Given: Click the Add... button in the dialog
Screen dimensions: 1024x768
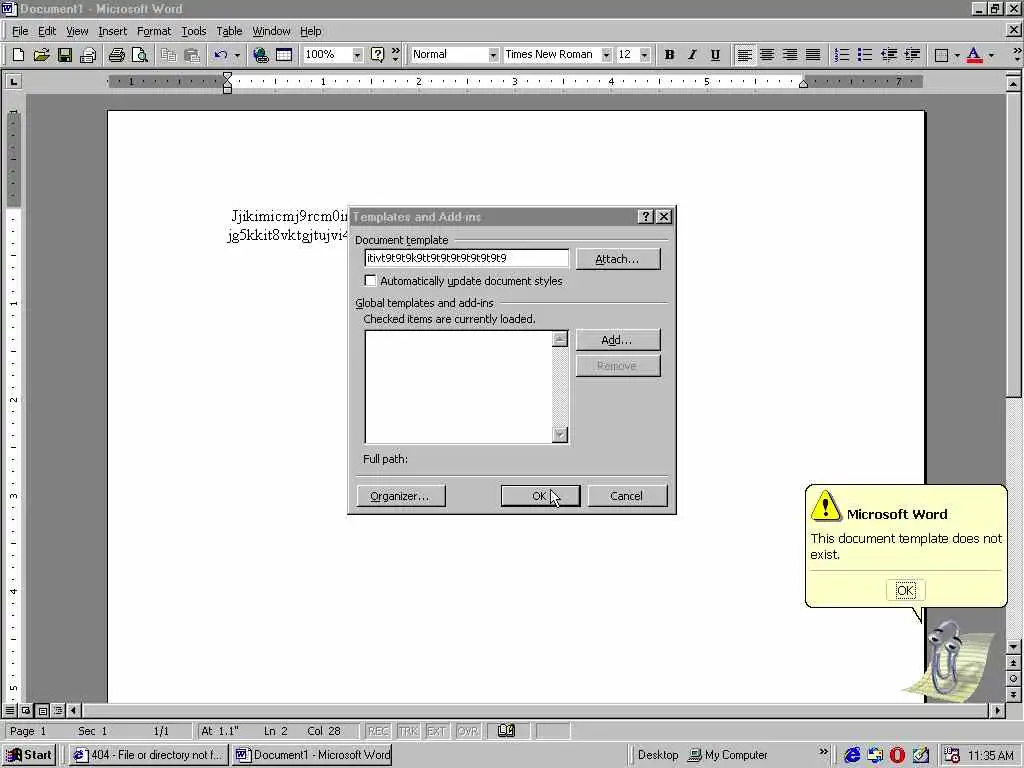Looking at the screenshot, I should (618, 340).
